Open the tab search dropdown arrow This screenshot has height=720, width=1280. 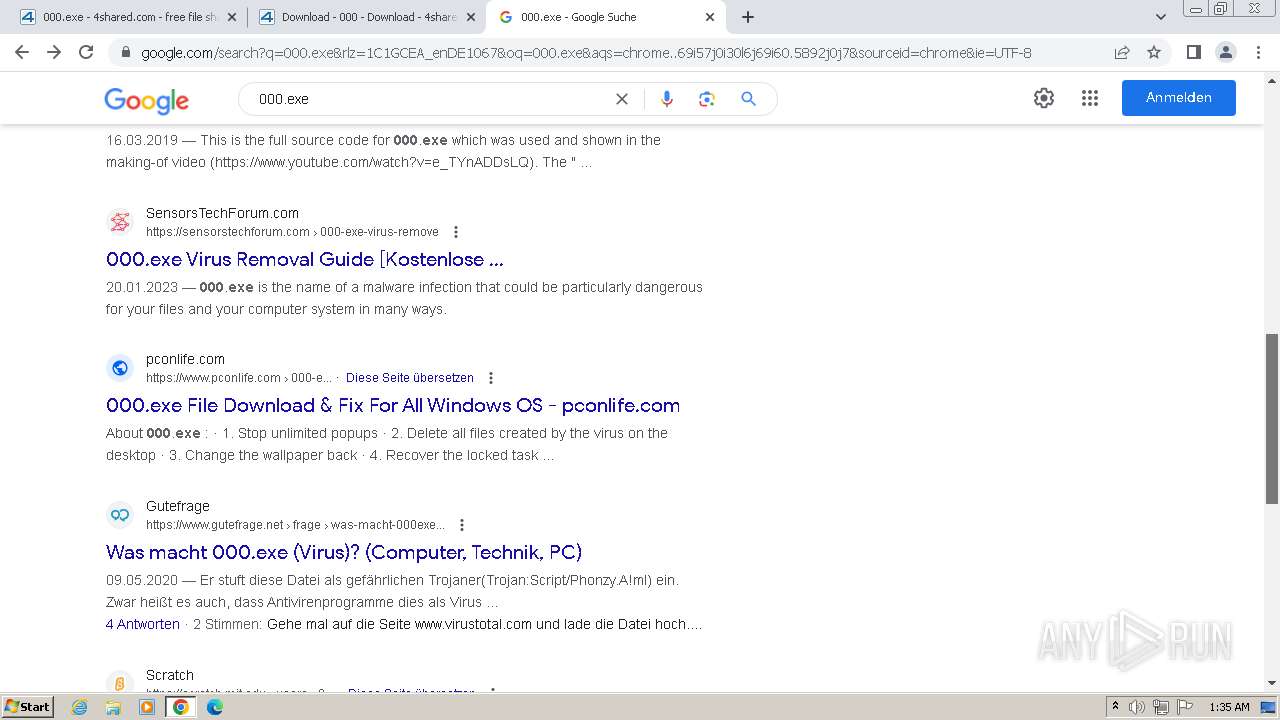point(1161,17)
